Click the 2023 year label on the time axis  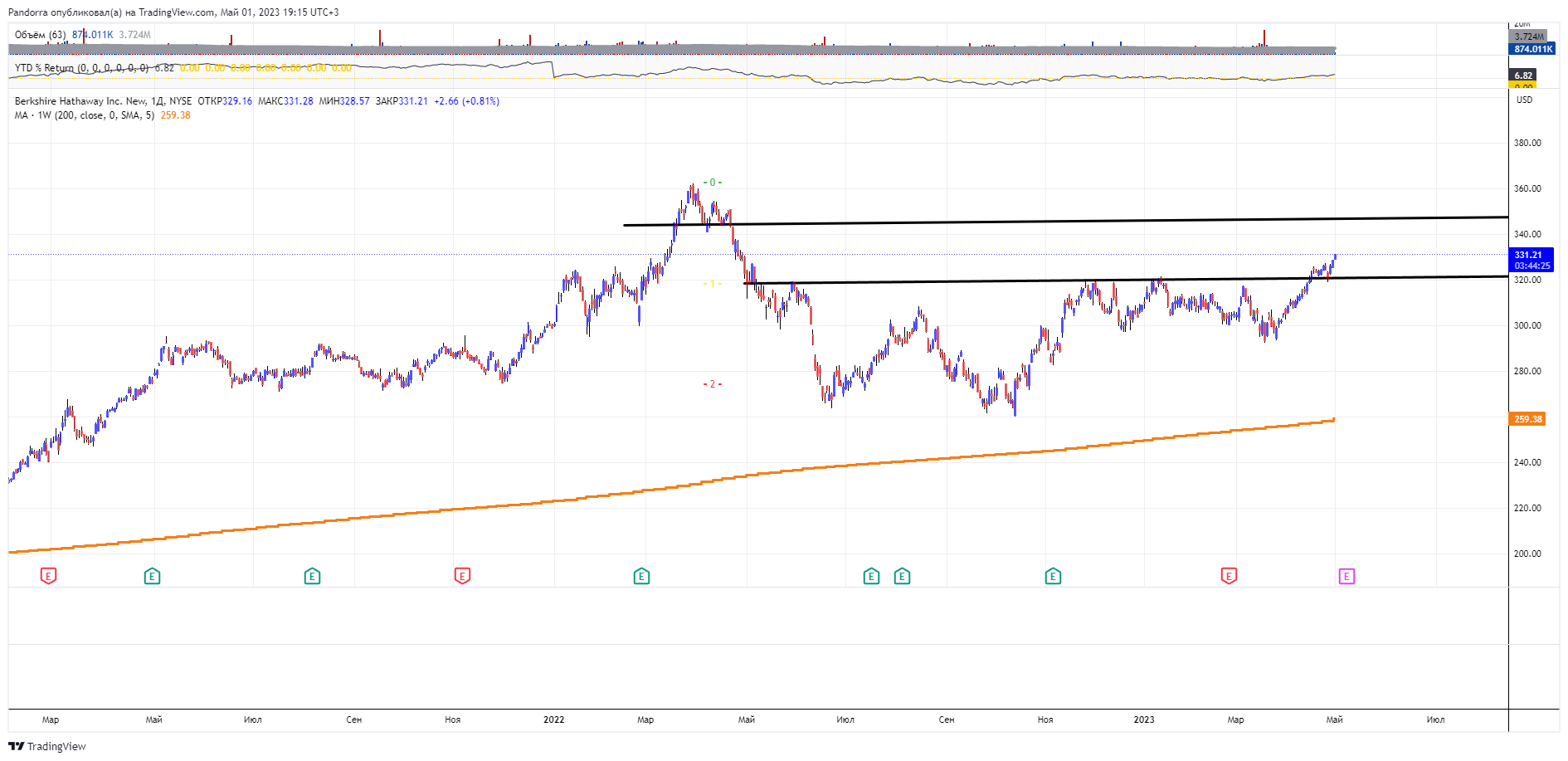pos(1144,720)
